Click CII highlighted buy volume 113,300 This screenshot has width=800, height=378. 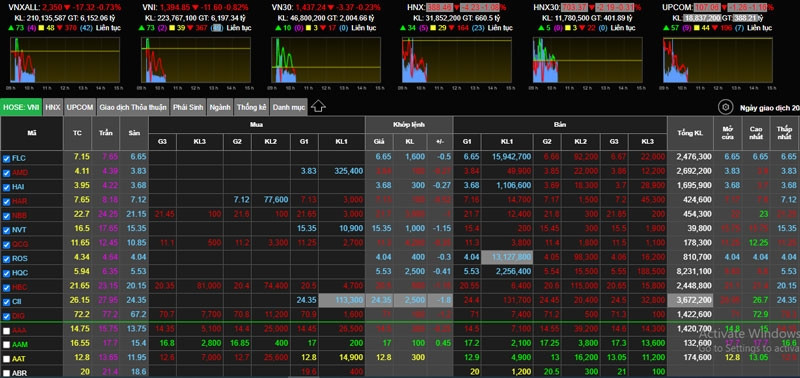pos(349,300)
